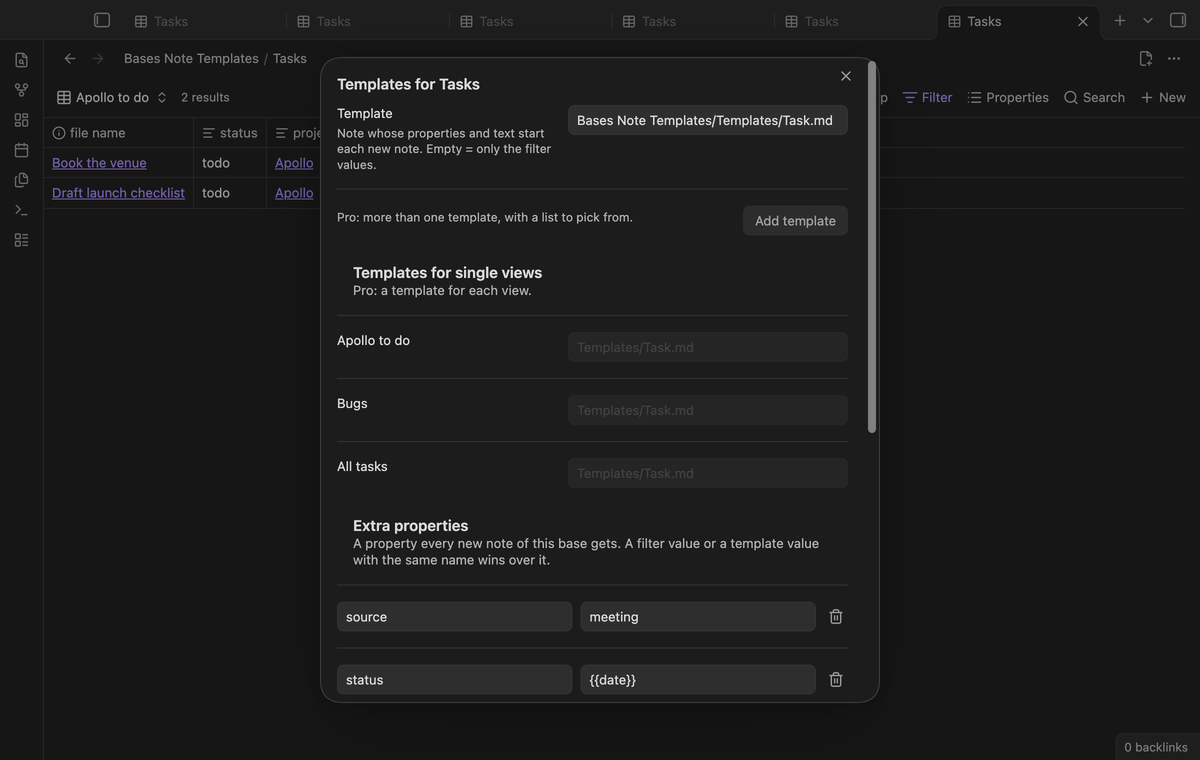Edit the {{date}} property value field
Image resolution: width=1200 pixels, height=760 pixels.
pyautogui.click(x=698, y=680)
